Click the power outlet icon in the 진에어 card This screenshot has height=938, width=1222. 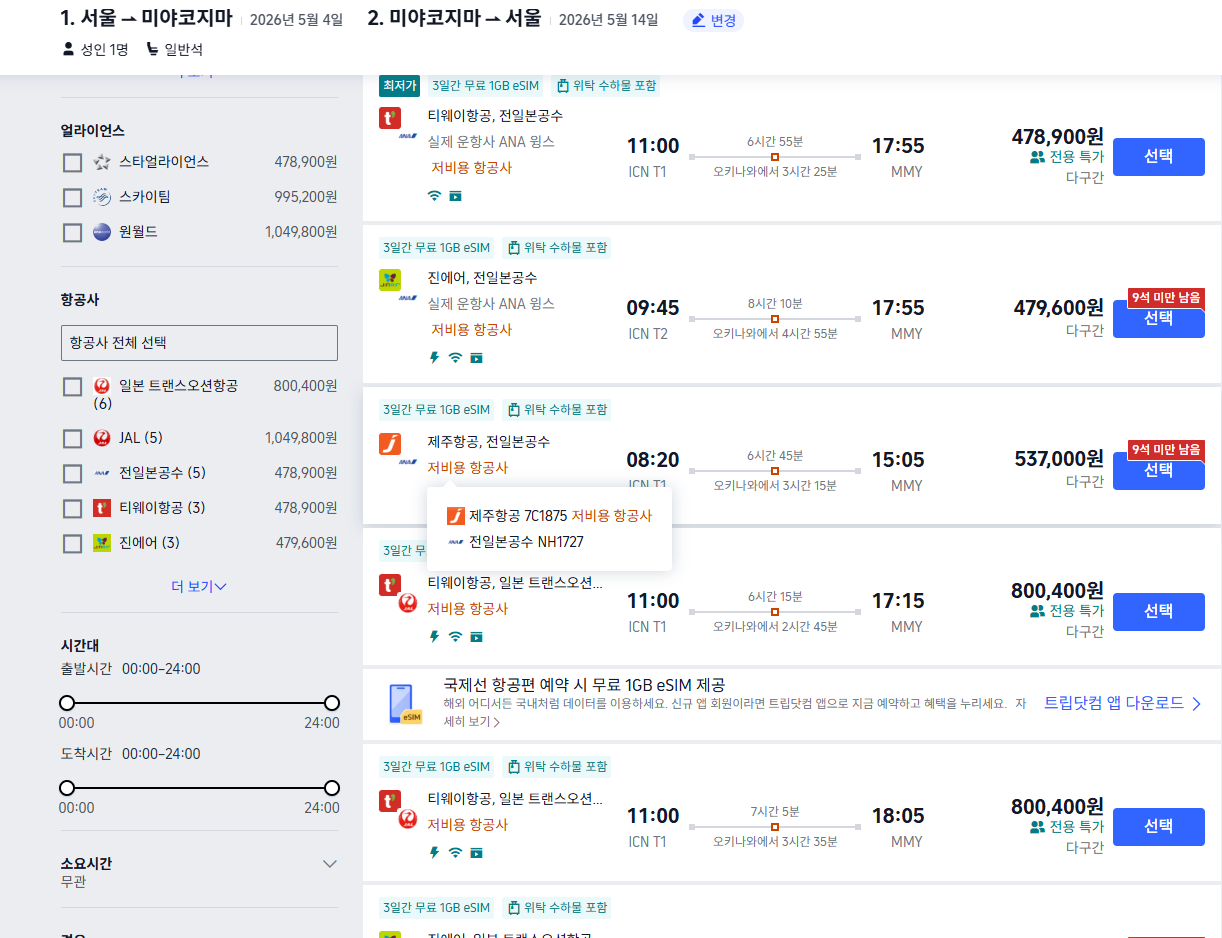point(434,358)
